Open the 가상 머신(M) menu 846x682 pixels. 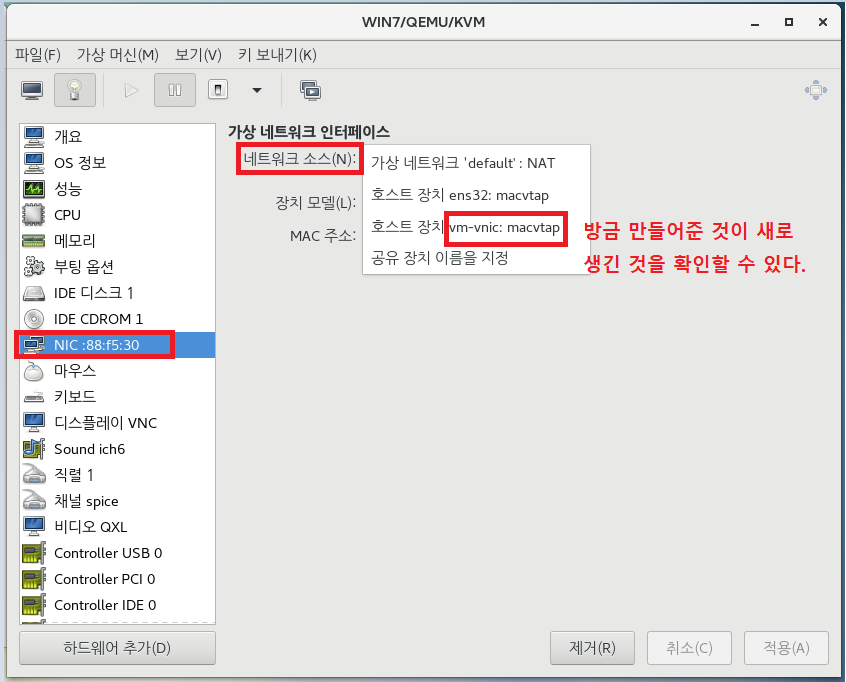click(x=118, y=54)
